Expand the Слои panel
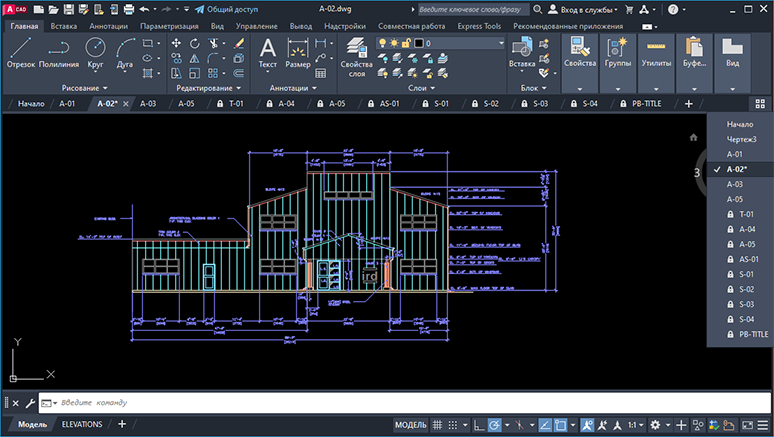 [x=422, y=88]
